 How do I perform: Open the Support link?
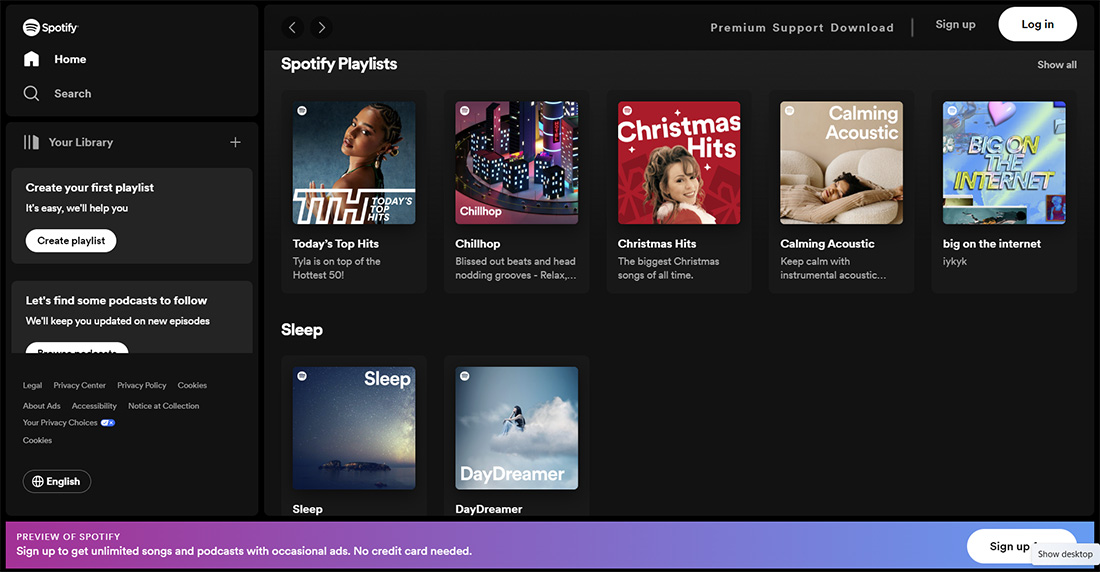[798, 27]
